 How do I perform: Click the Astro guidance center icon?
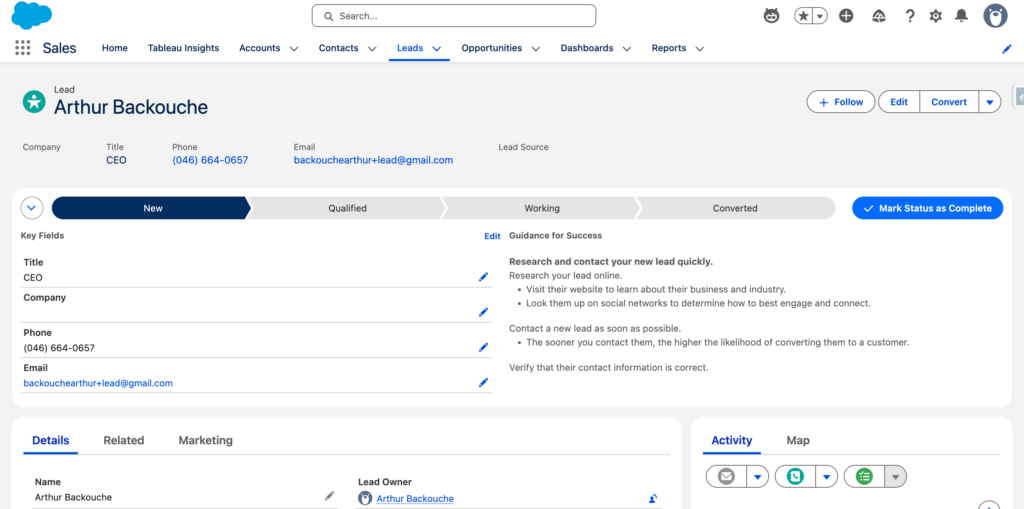tap(771, 16)
